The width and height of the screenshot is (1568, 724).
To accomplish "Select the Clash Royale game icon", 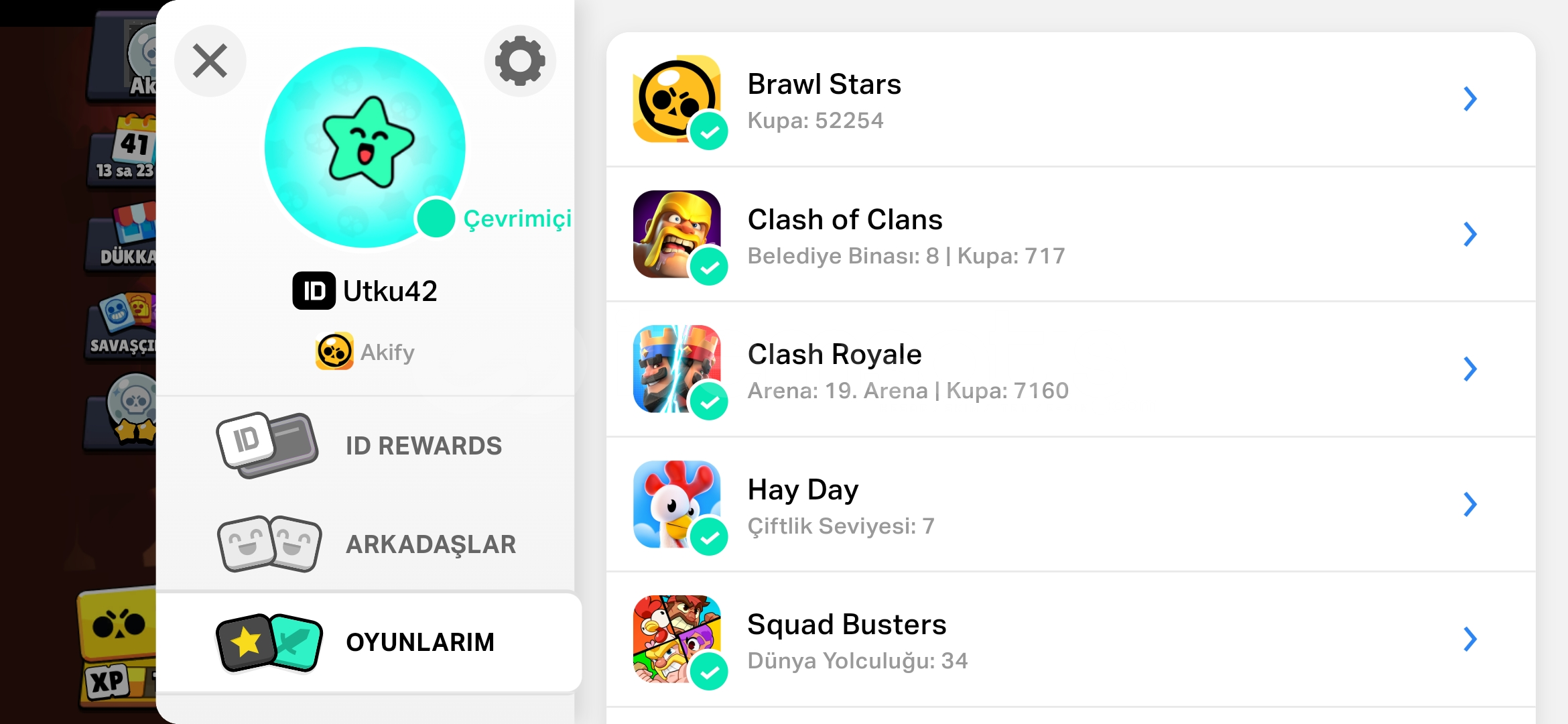I will click(677, 369).
